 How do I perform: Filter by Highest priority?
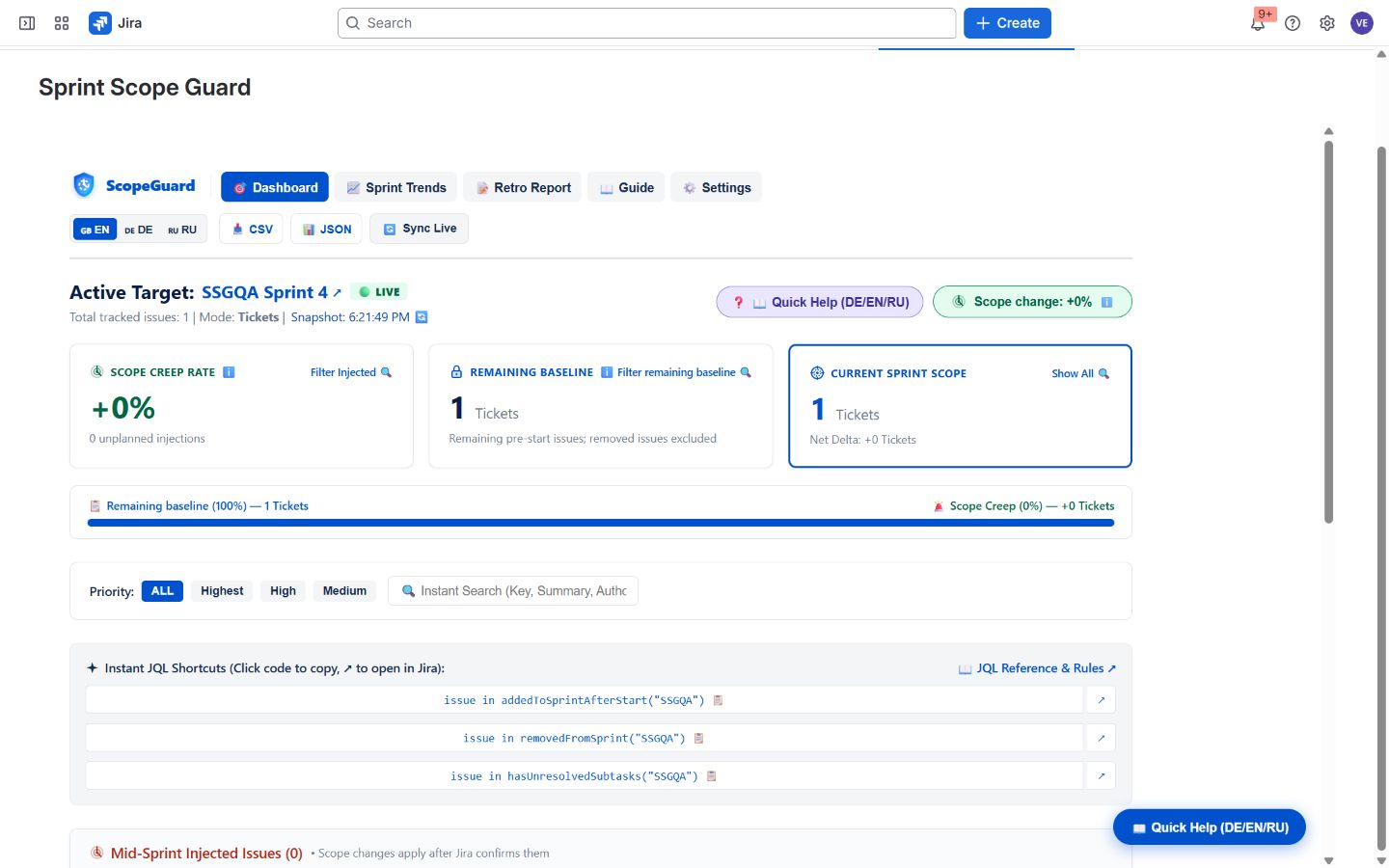222,591
